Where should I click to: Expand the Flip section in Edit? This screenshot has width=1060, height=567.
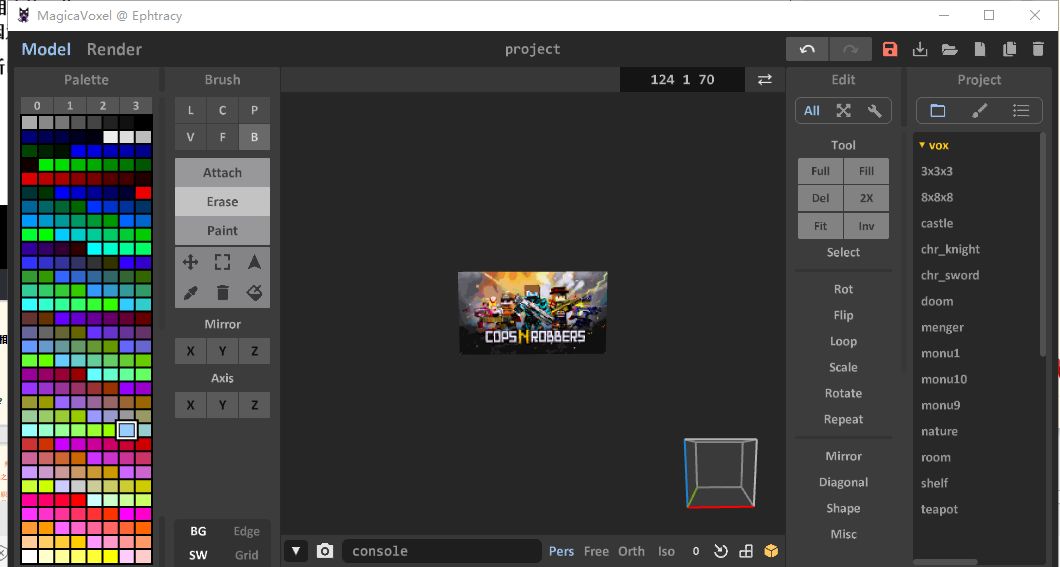[x=843, y=315]
